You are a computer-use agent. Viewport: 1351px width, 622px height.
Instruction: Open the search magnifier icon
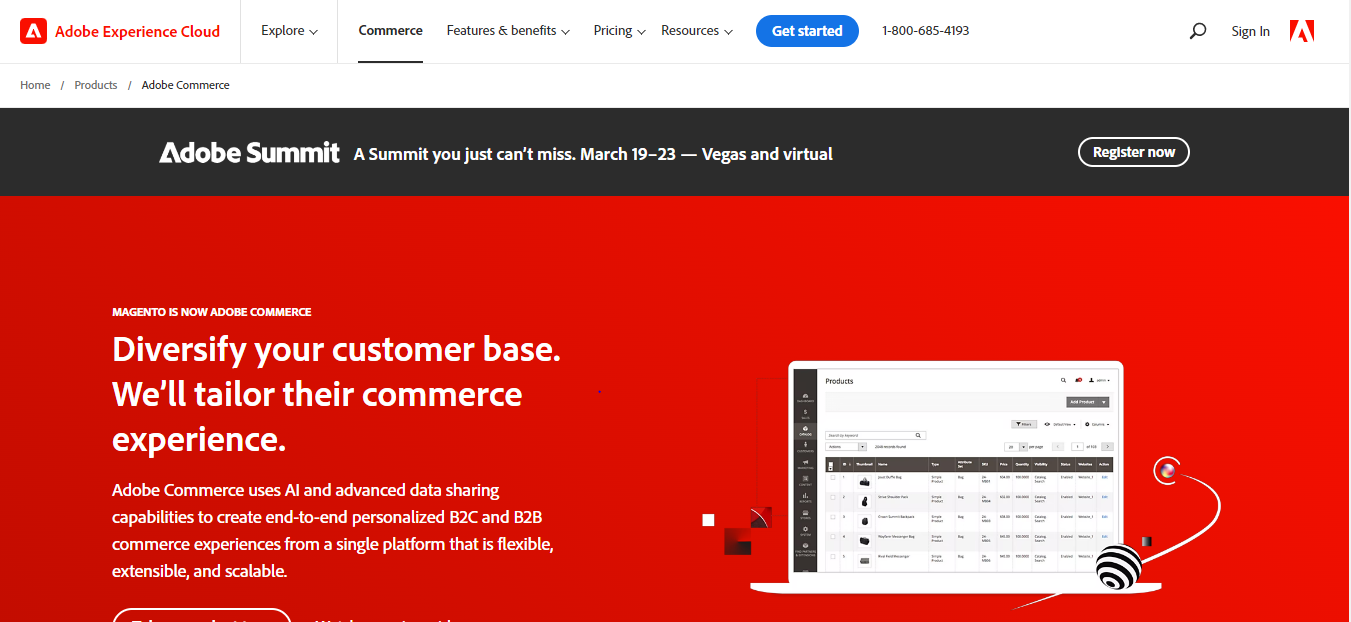pos(1198,31)
